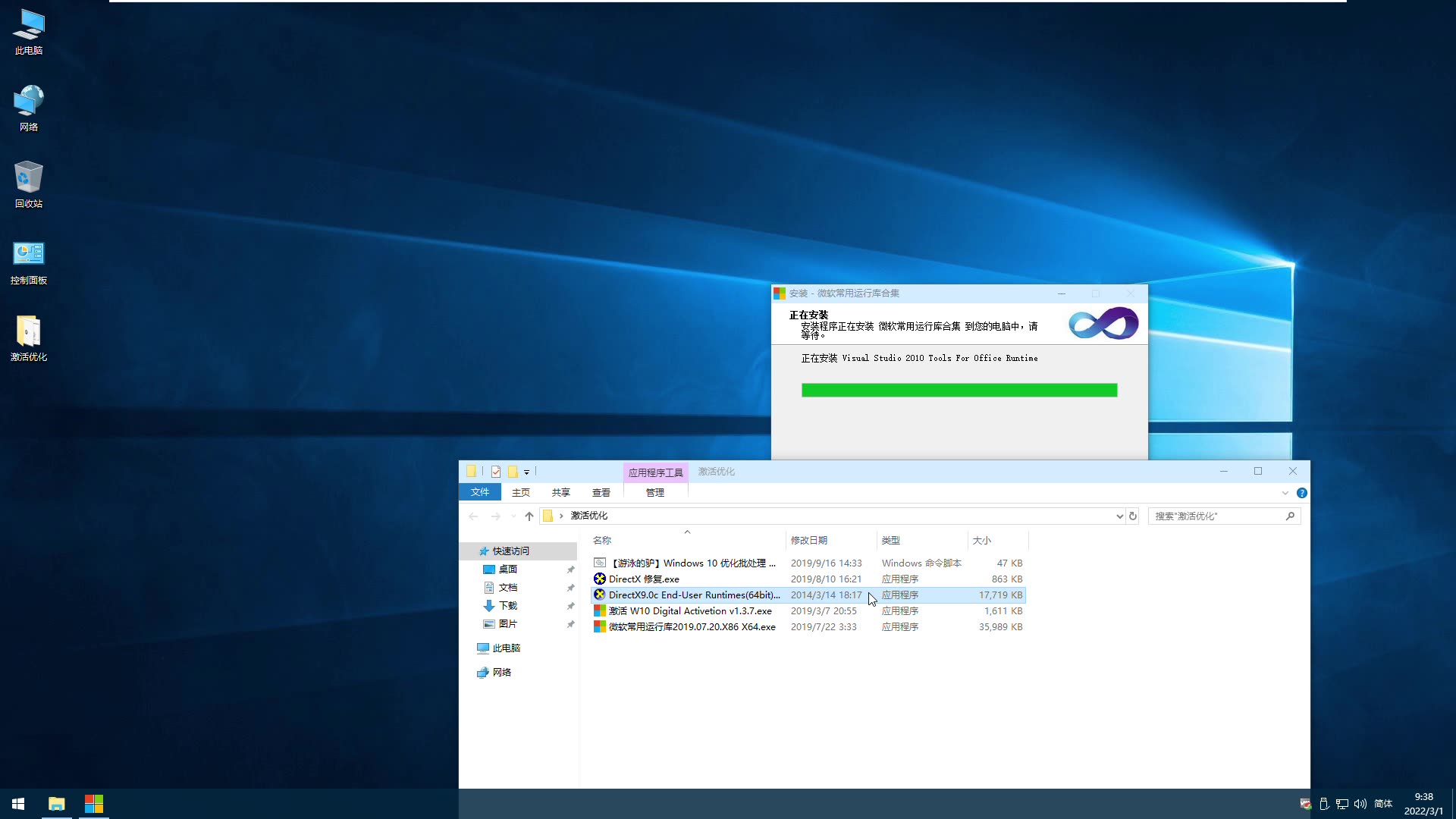Switch to the 查看 ribbon tab
Viewport: 1456px width, 819px height.
point(600,491)
